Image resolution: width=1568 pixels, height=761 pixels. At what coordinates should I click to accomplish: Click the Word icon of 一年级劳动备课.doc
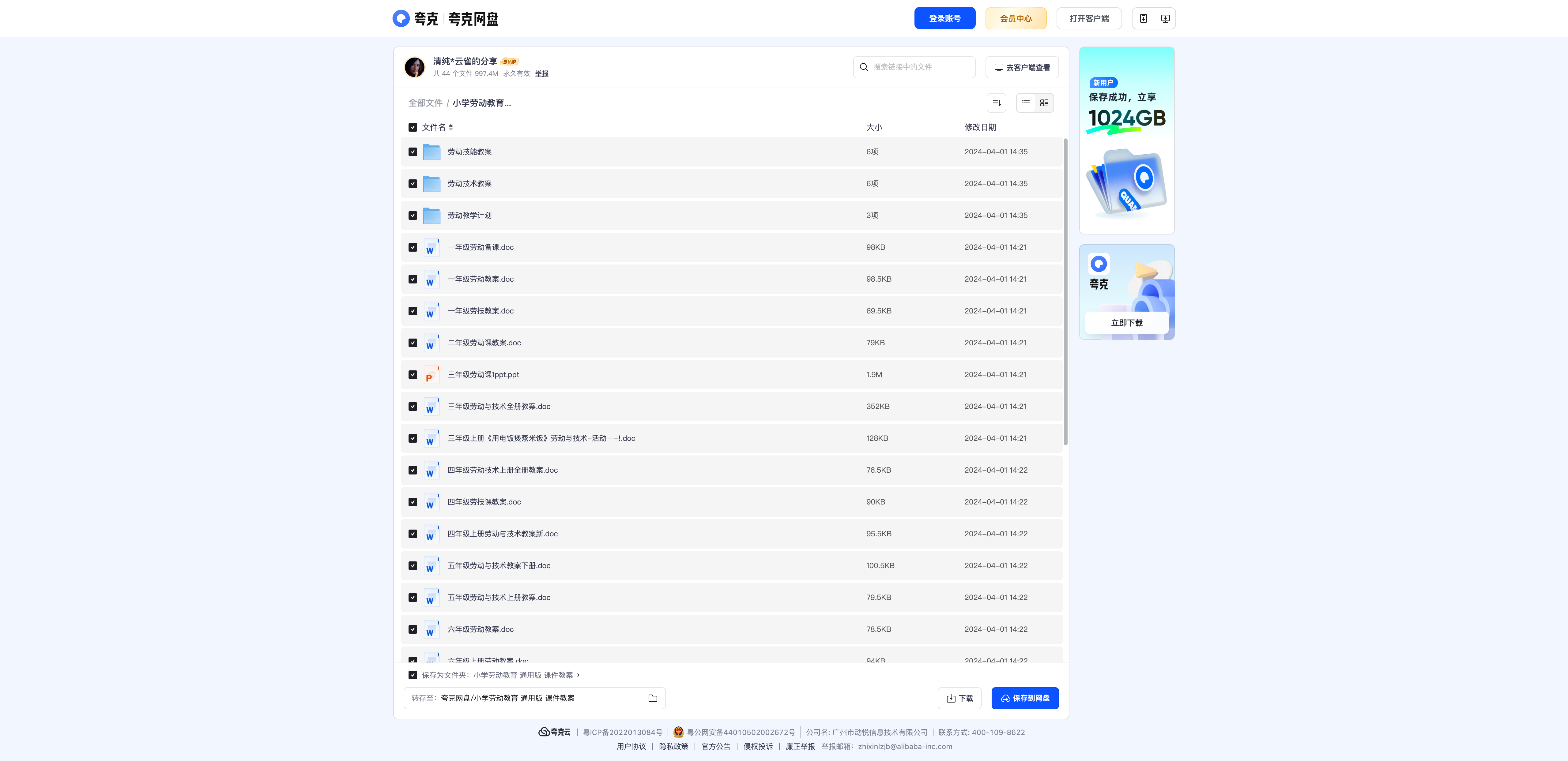coord(432,248)
